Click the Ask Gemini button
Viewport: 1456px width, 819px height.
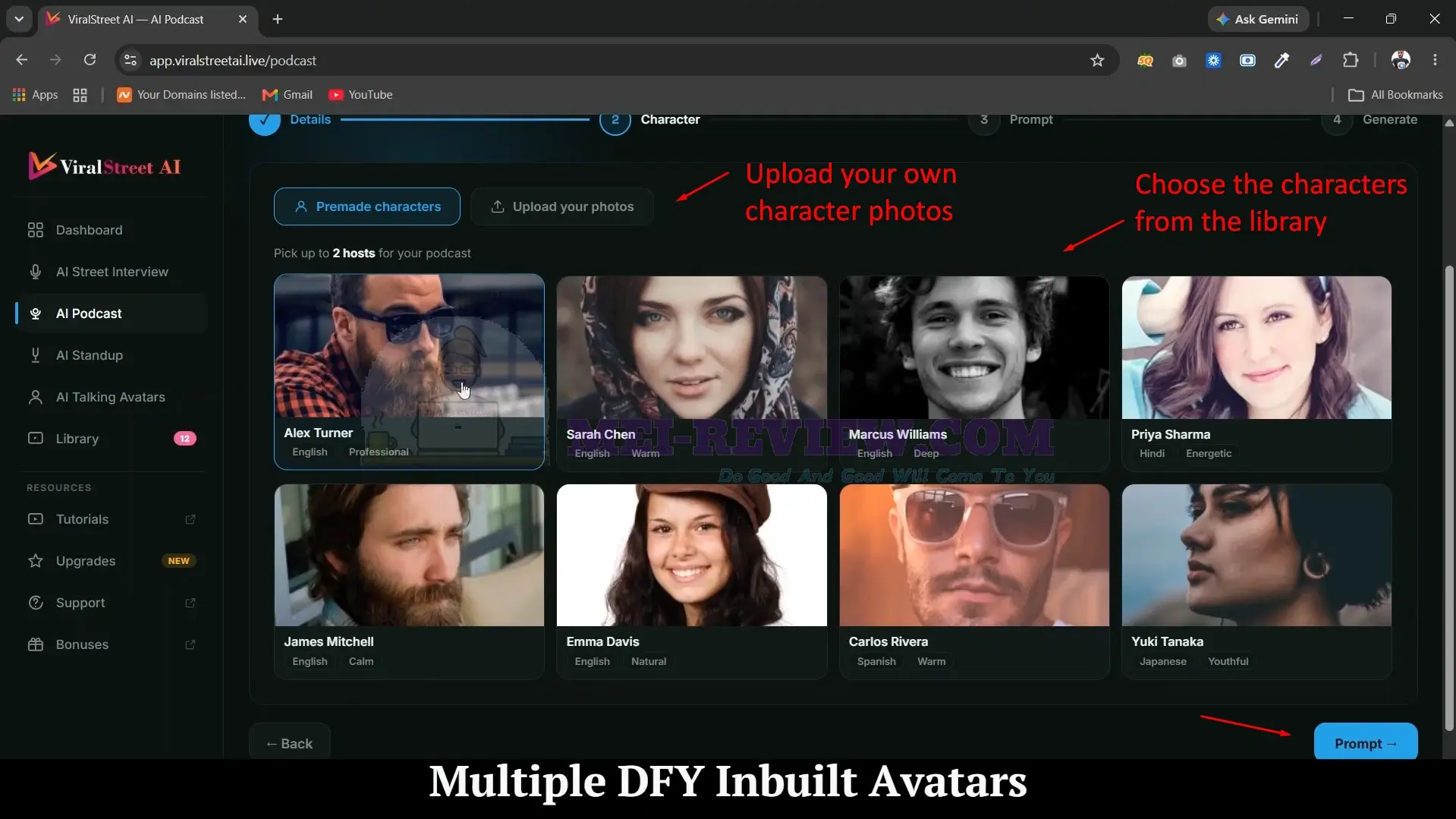1258,19
